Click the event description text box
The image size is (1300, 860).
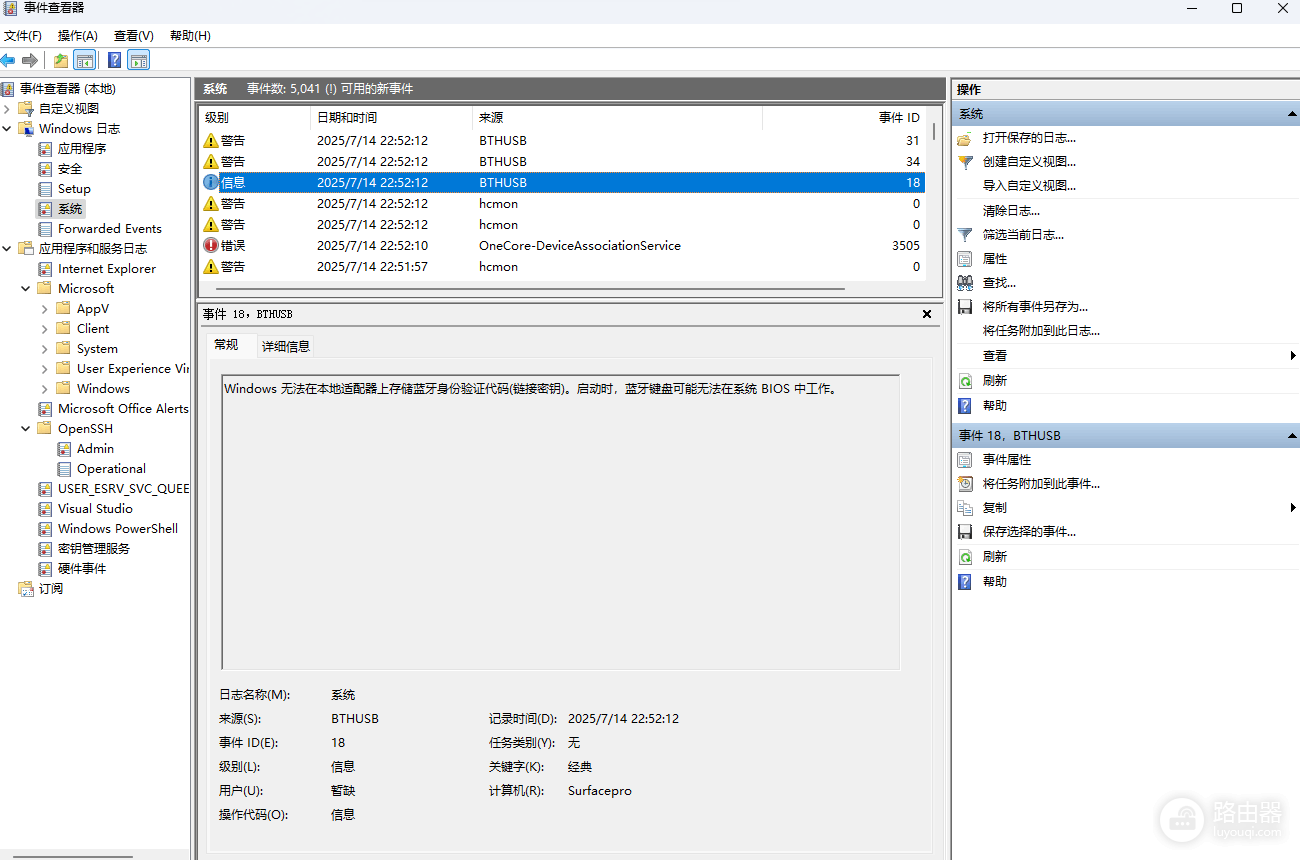[561, 522]
